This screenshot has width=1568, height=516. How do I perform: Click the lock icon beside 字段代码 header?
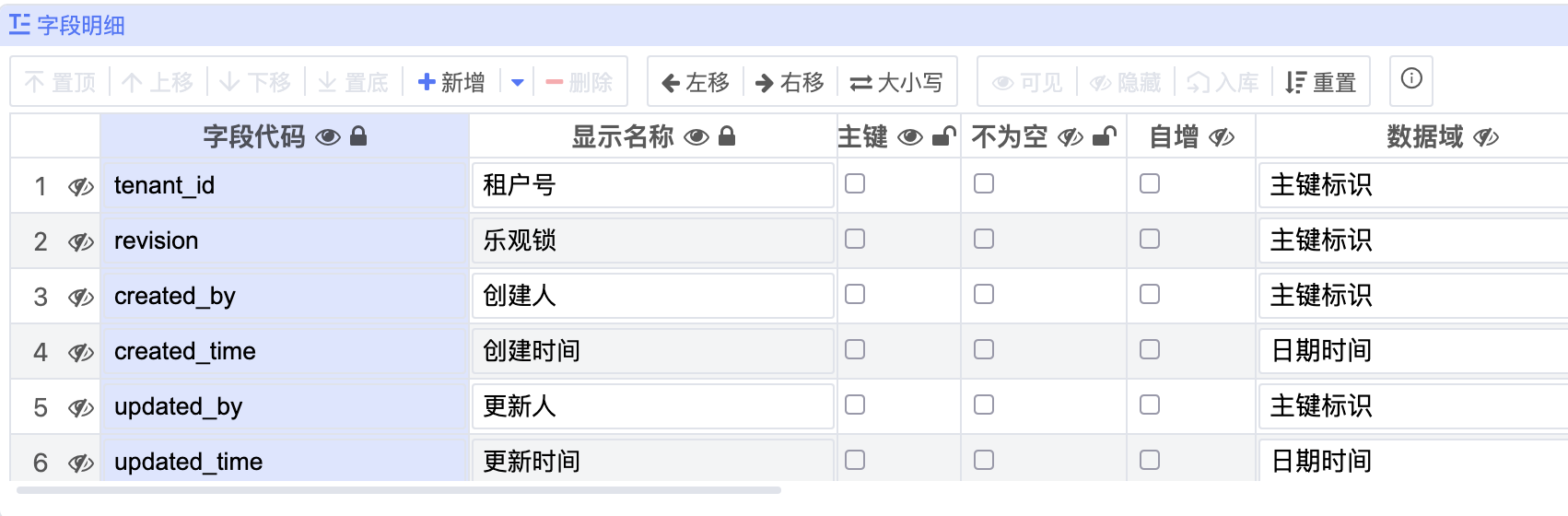[x=359, y=137]
